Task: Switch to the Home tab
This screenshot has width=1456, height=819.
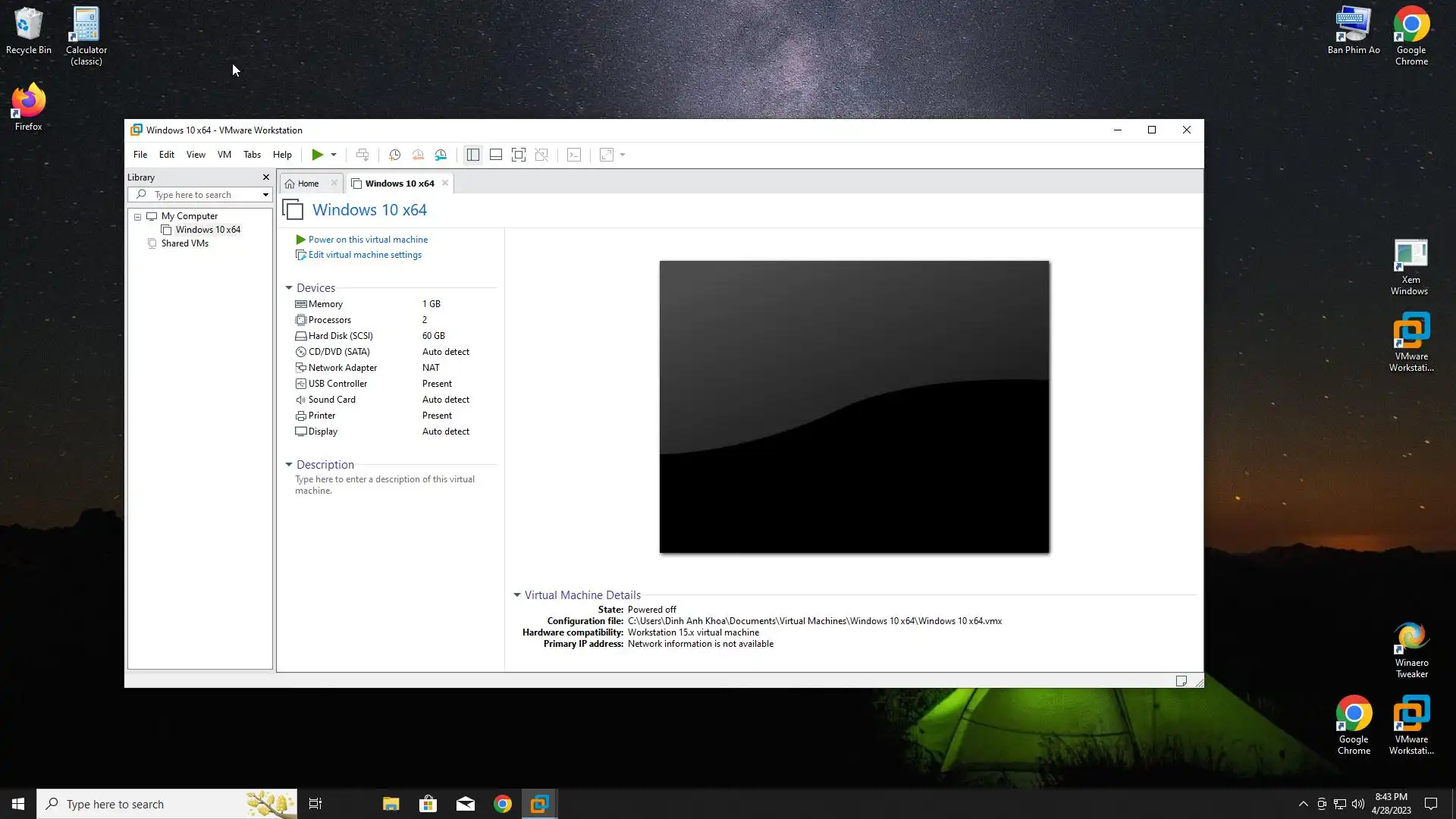Action: 308,184
